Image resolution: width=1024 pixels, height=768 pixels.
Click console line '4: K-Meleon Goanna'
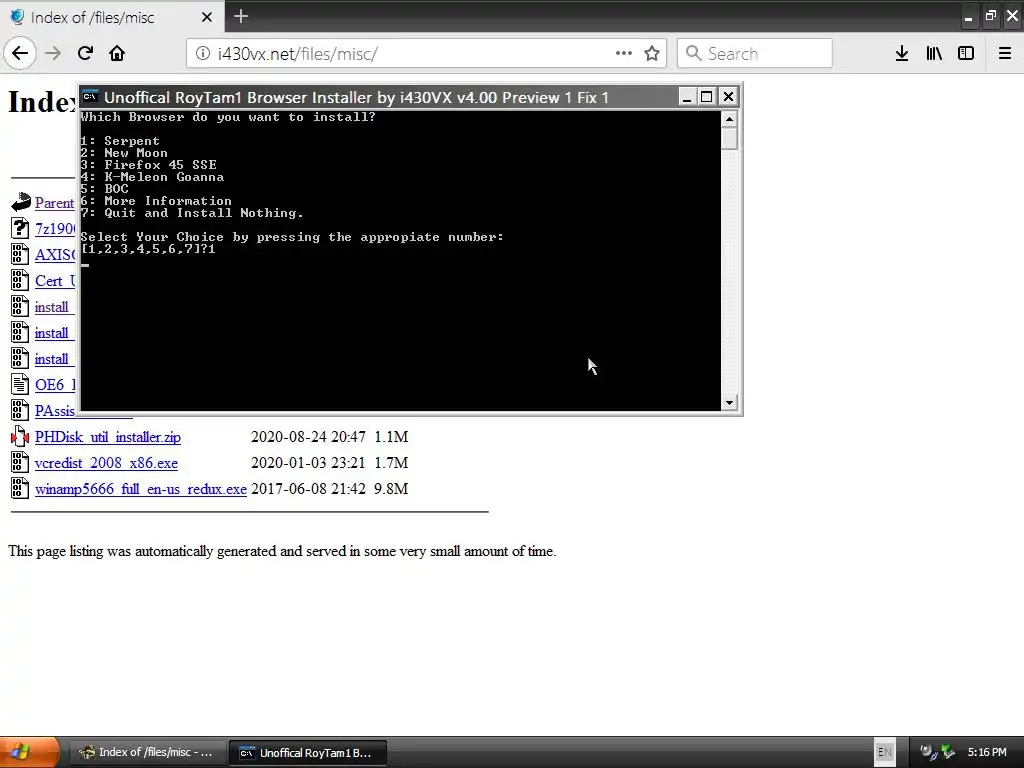pyautogui.click(x=152, y=177)
